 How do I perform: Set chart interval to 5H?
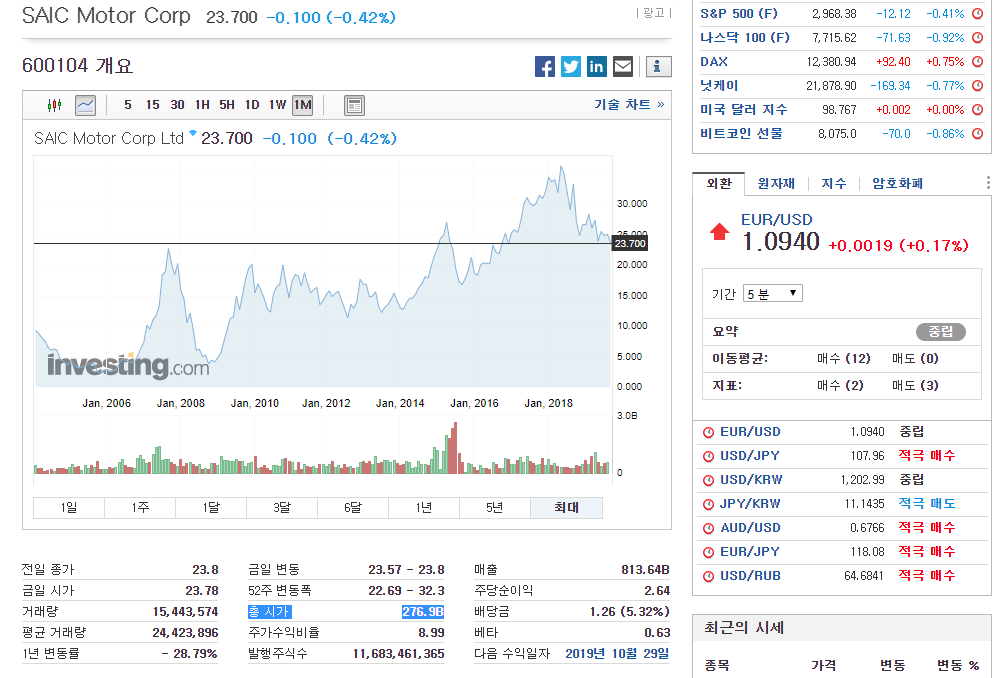pyautogui.click(x=227, y=105)
